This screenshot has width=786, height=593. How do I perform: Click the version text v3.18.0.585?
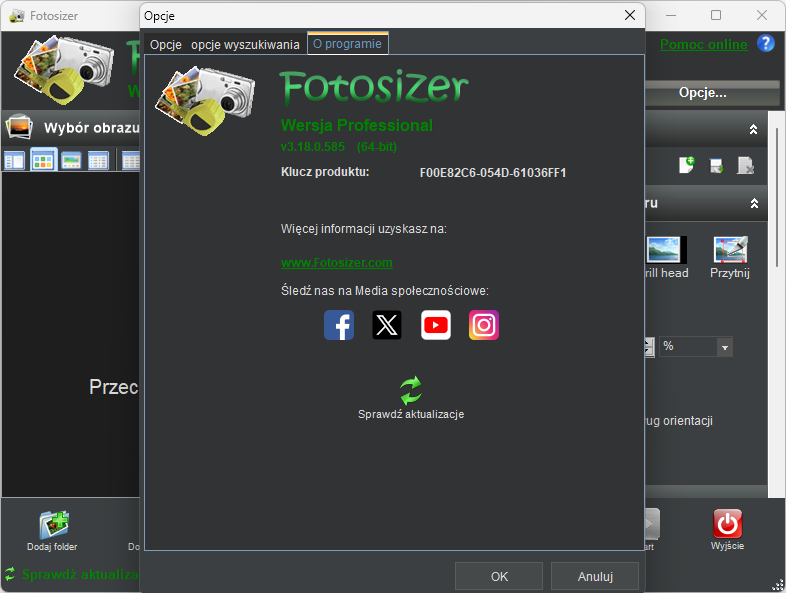click(313, 147)
